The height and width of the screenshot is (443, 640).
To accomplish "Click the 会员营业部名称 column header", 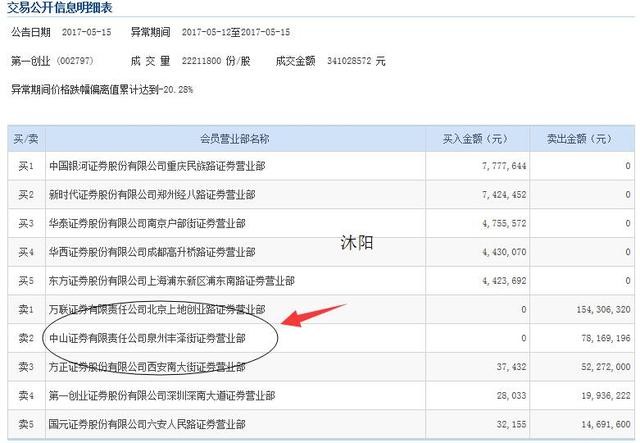I will 235,139.
